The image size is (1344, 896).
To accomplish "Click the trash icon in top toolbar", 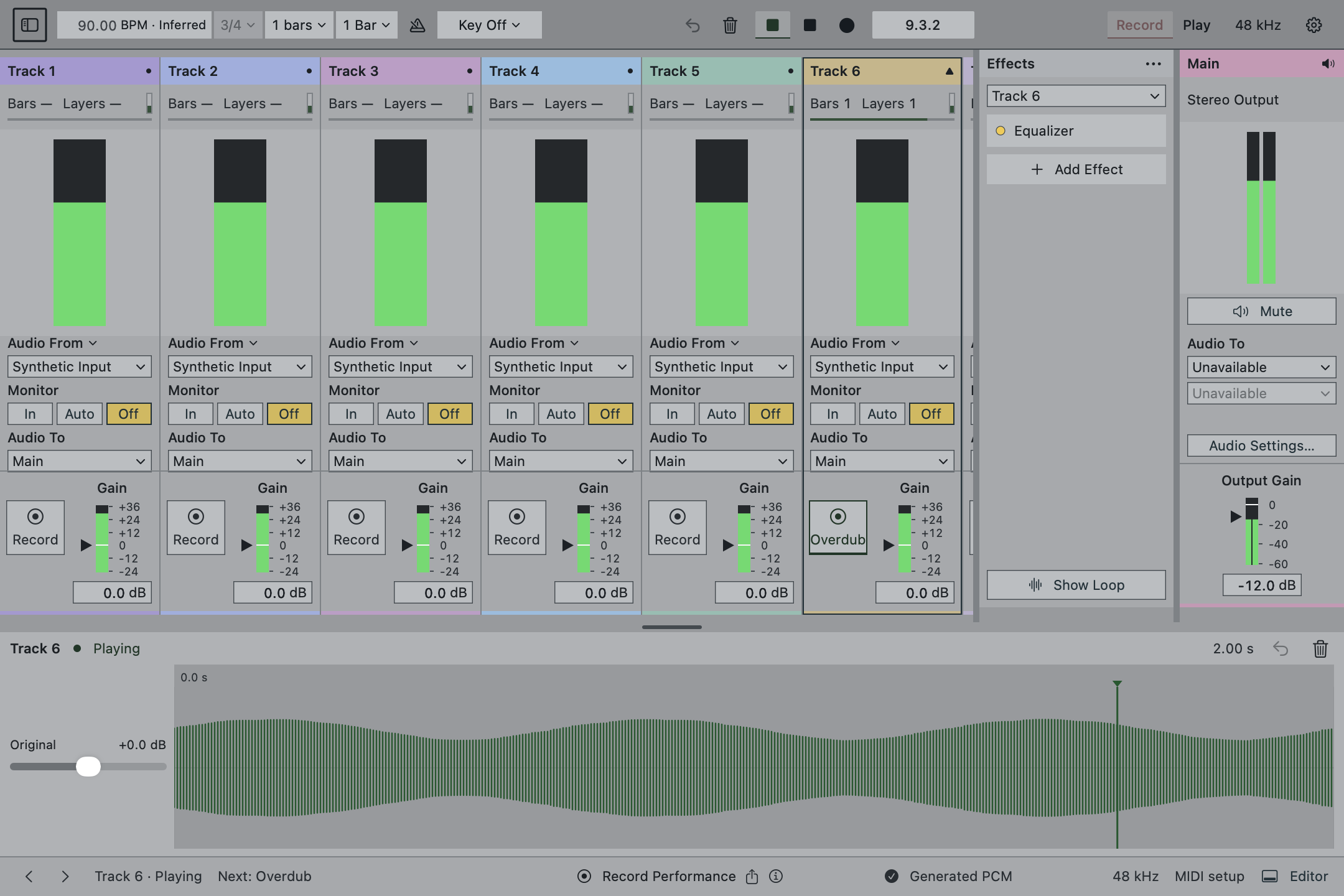I will [730, 25].
